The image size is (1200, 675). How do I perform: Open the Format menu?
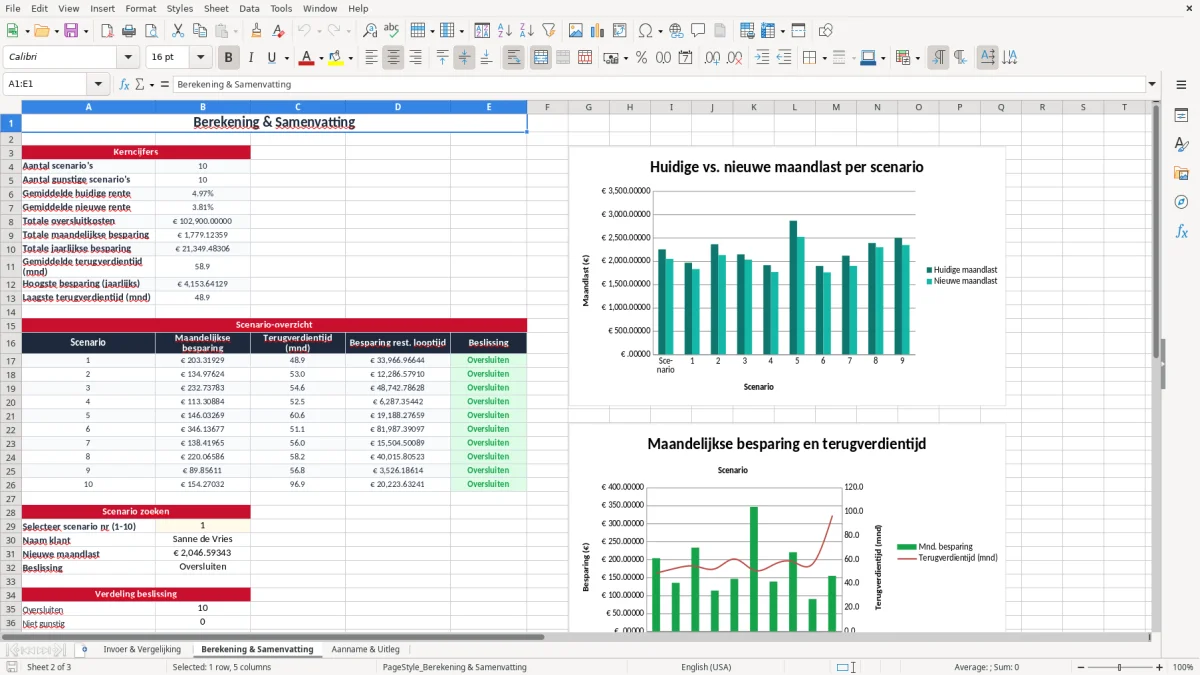point(140,8)
